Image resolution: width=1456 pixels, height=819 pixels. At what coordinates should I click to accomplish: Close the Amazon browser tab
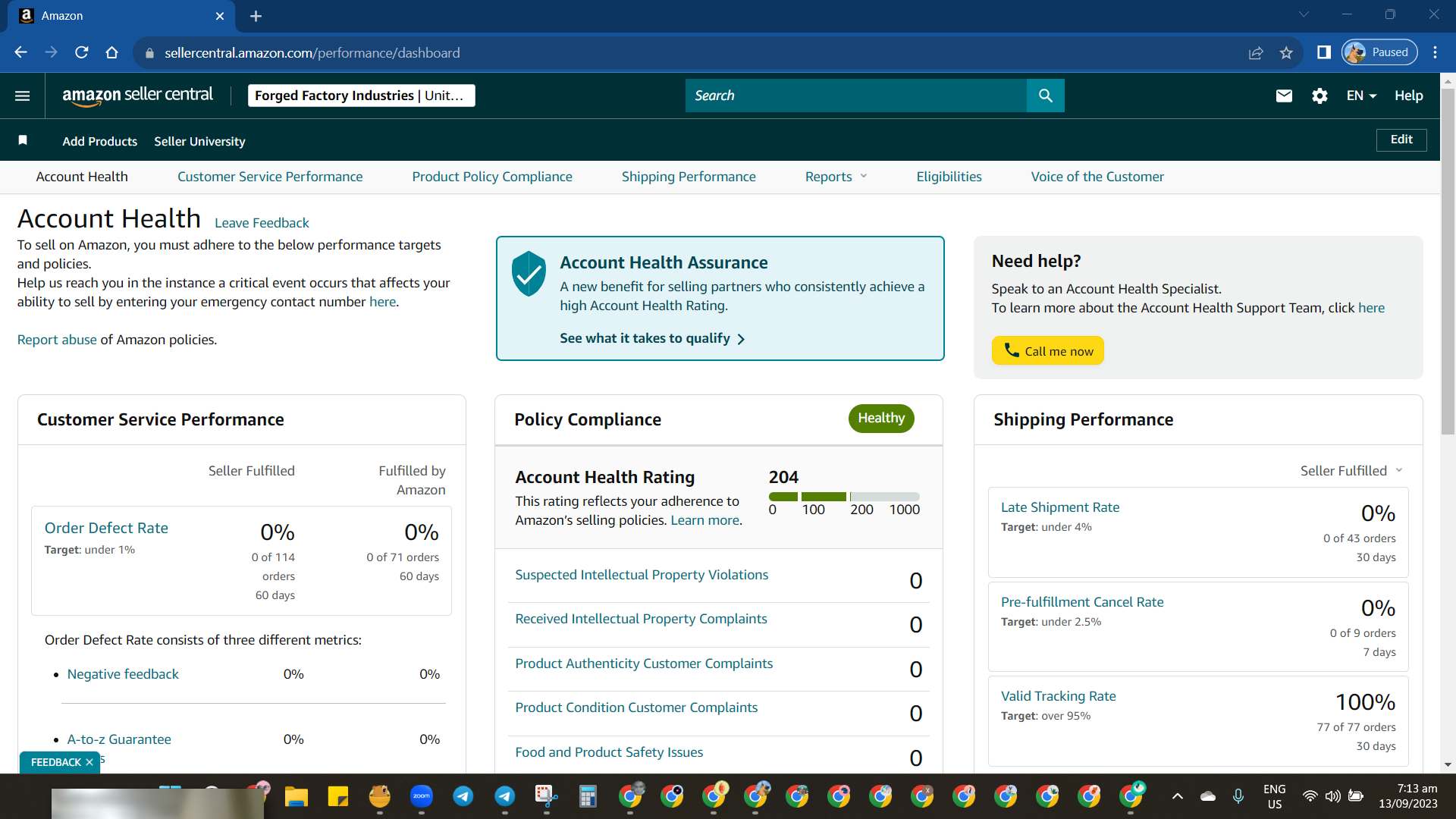220,16
